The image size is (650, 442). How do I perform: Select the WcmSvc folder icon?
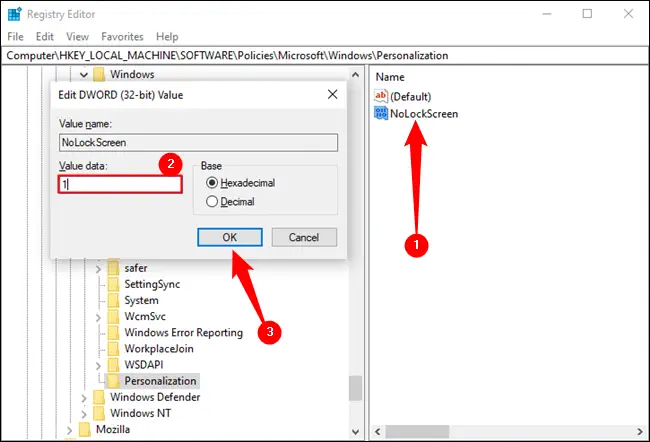coord(114,316)
